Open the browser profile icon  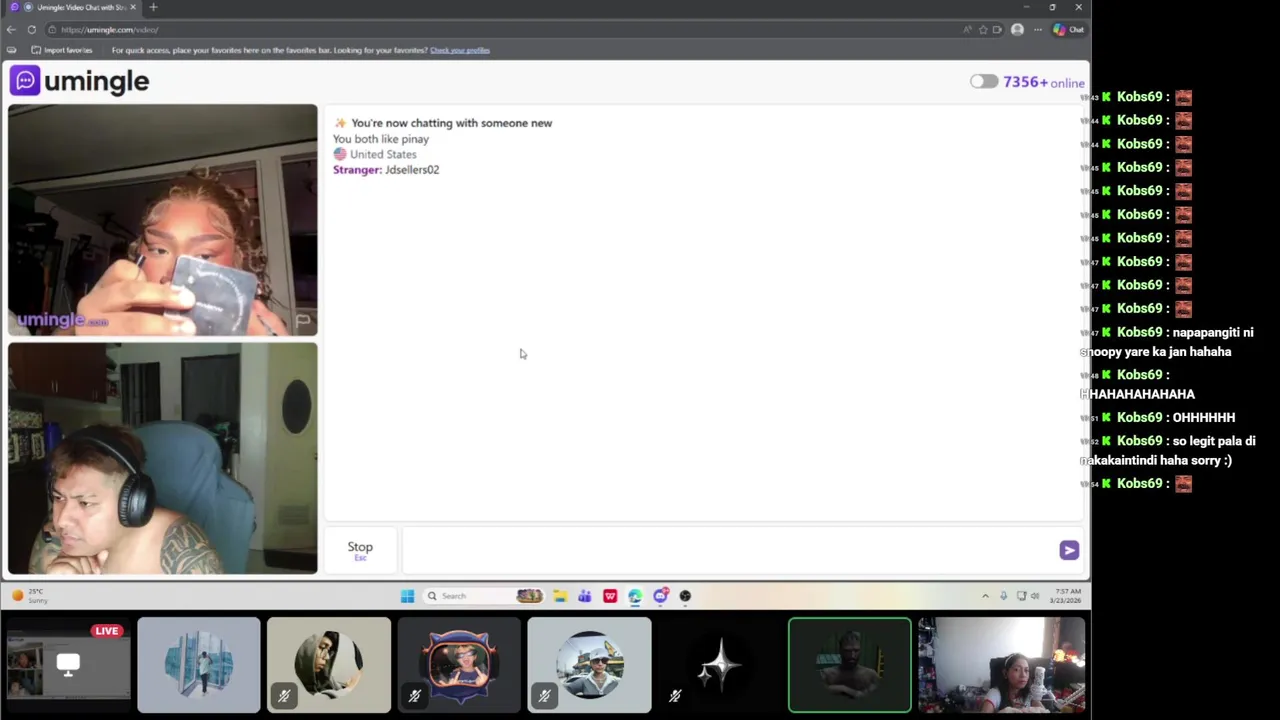(x=1017, y=30)
